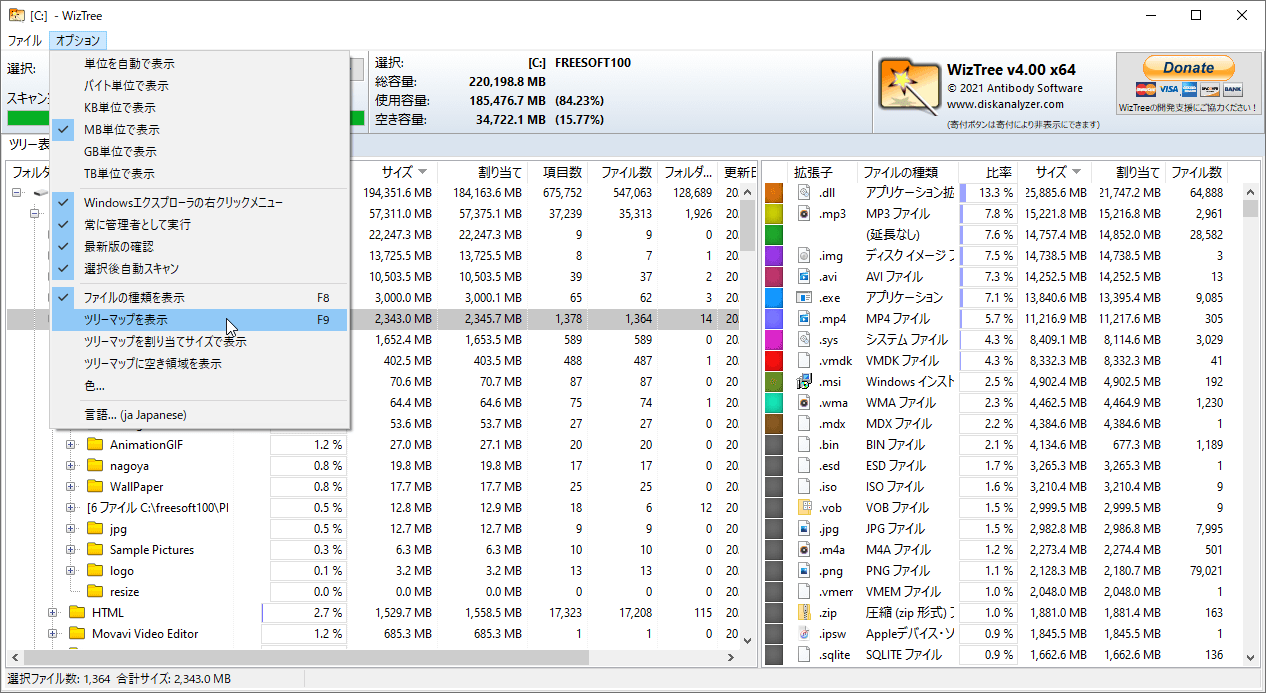The image size is (1266, 693).
Task: Expand the nagoya folder node
Action: coord(71,465)
